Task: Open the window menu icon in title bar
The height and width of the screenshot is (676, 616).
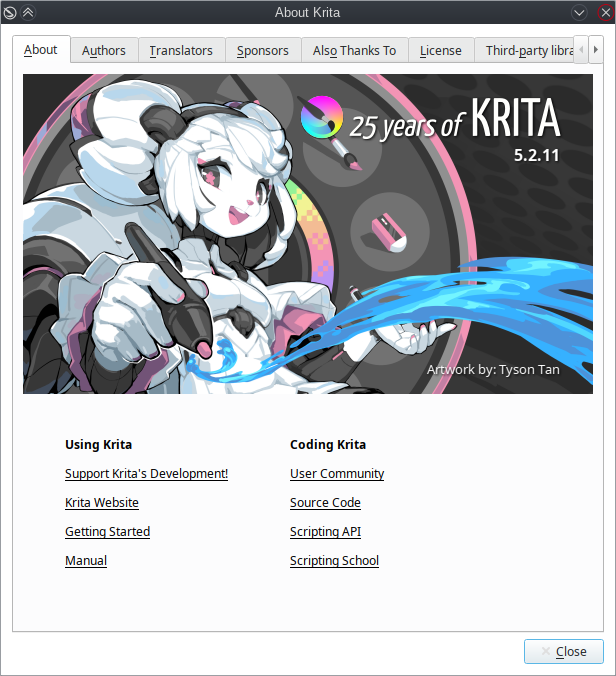Action: (x=10, y=12)
